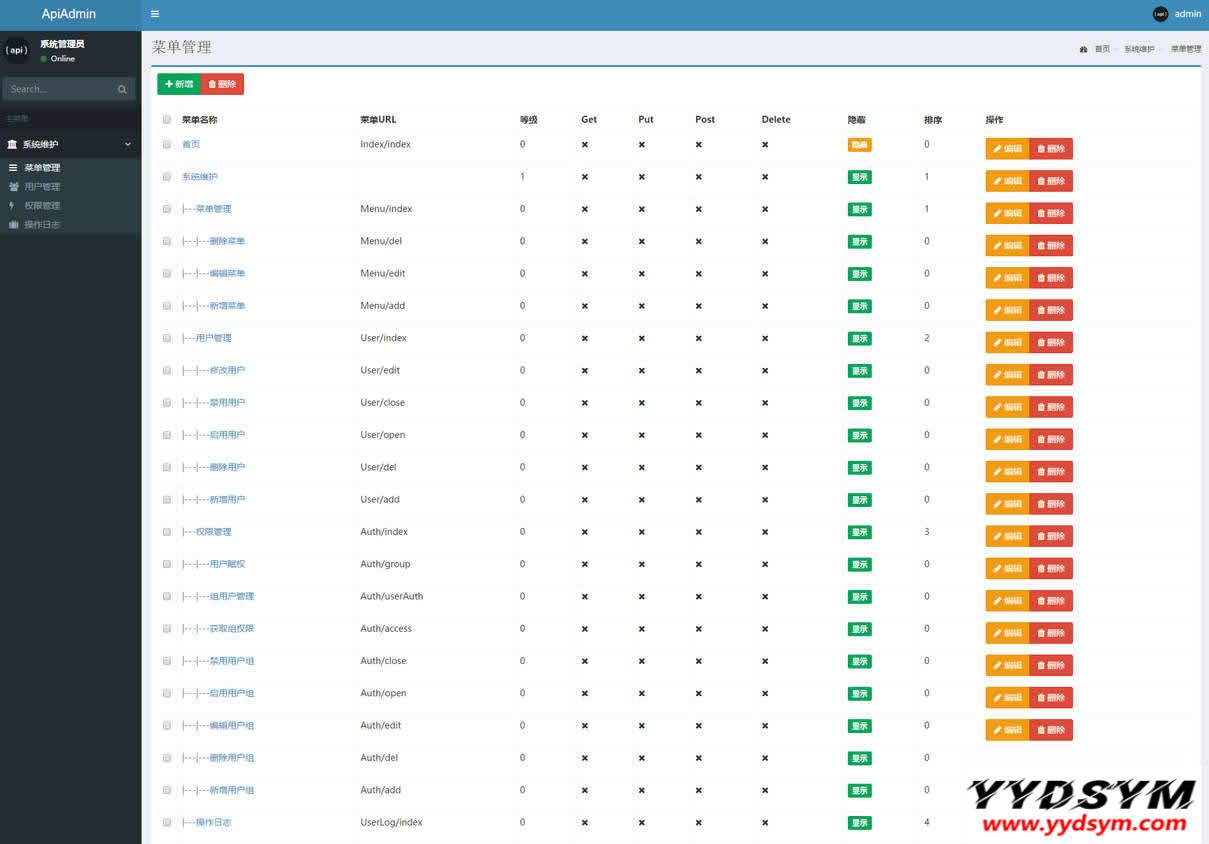
Task: Click the sidebar Search input field
Action: click(60, 90)
